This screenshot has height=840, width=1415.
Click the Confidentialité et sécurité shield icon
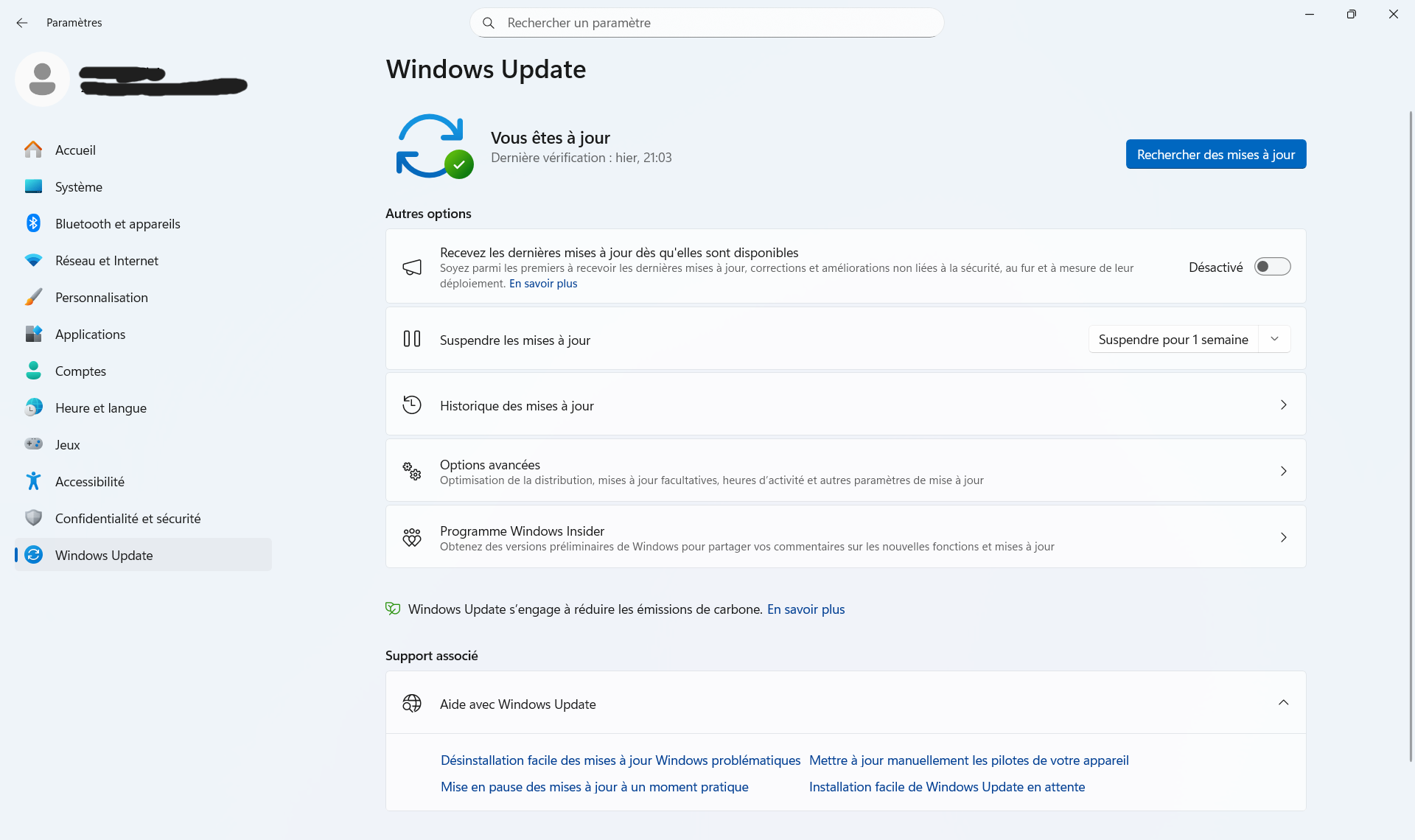pyautogui.click(x=33, y=518)
